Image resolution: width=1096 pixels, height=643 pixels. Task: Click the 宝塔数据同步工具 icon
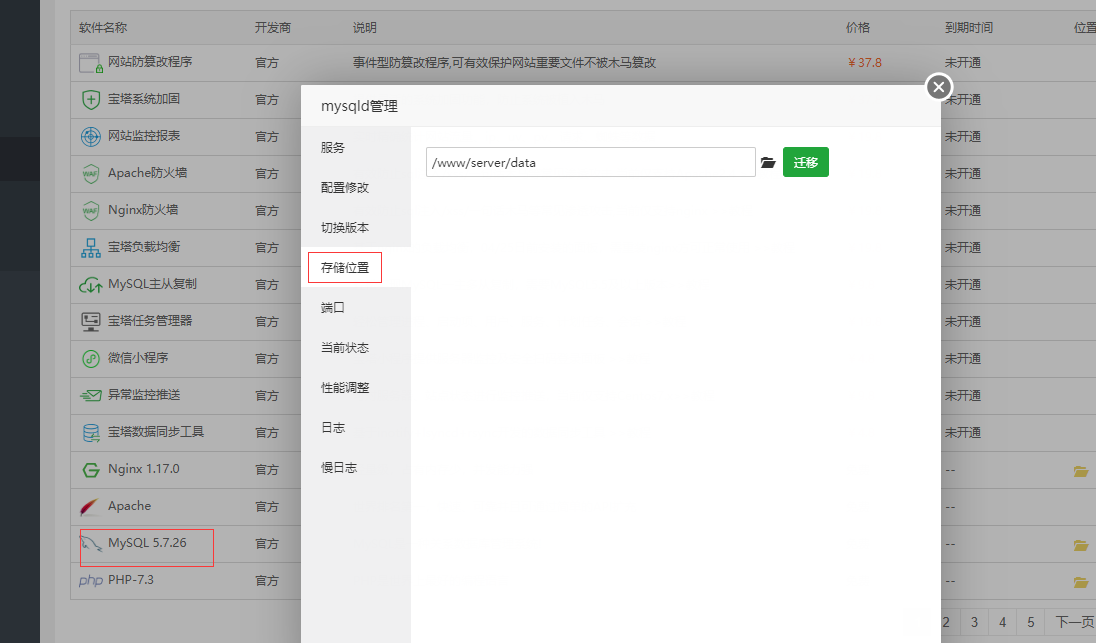91,433
